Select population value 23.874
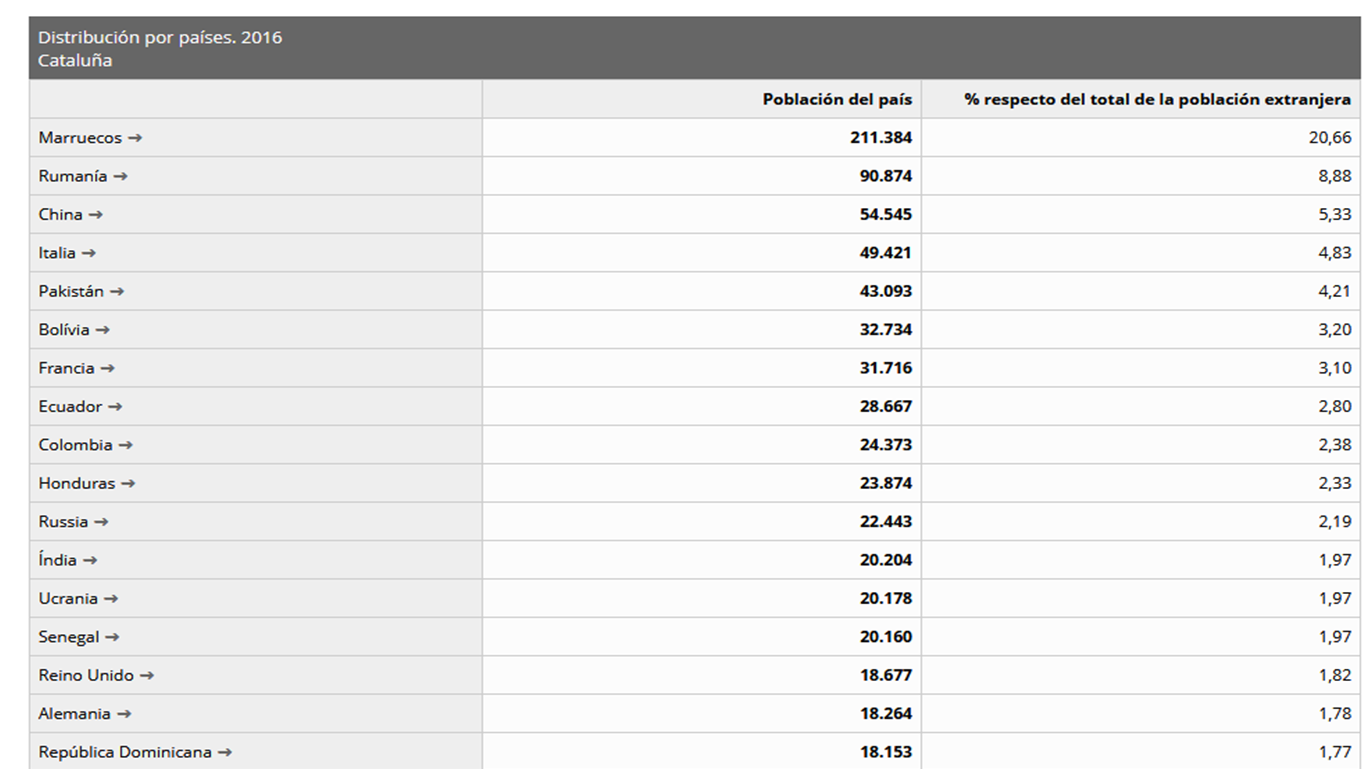Image resolution: width=1371 pixels, height=770 pixels. (885, 484)
